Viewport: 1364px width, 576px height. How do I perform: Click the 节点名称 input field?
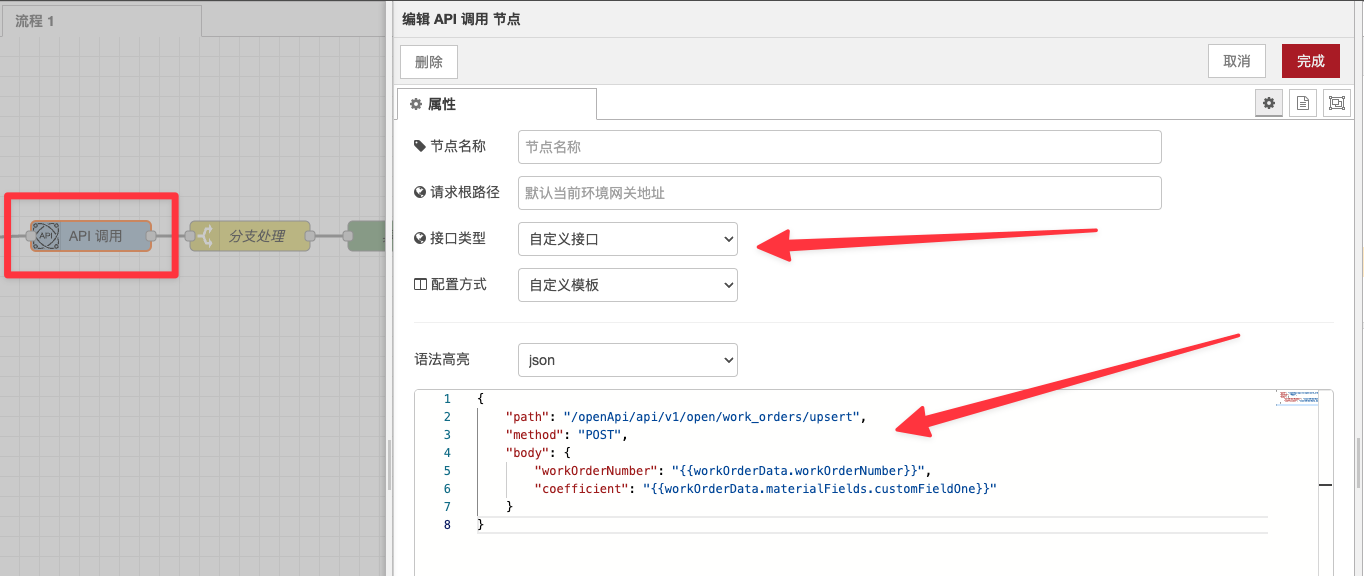pyautogui.click(x=839, y=147)
